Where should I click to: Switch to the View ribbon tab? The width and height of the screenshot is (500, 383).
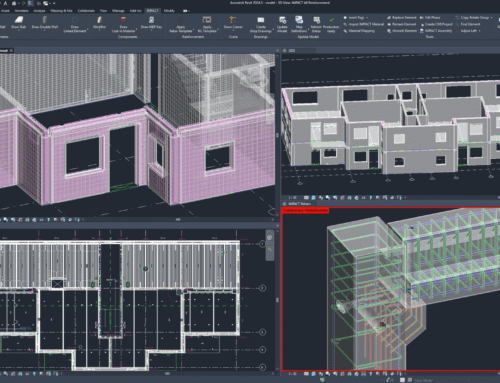(x=103, y=11)
